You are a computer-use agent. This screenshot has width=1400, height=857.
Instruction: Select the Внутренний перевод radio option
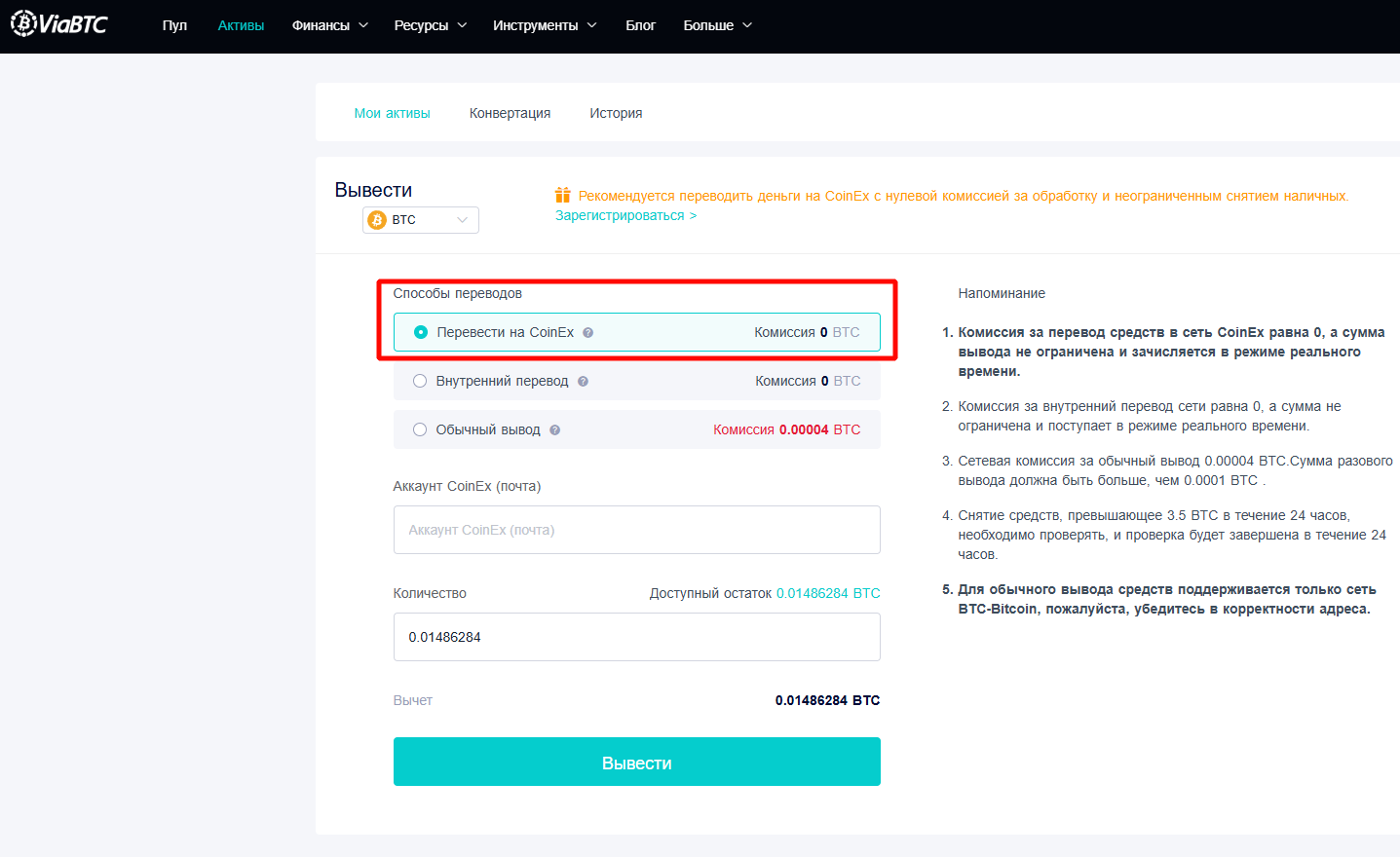click(420, 381)
